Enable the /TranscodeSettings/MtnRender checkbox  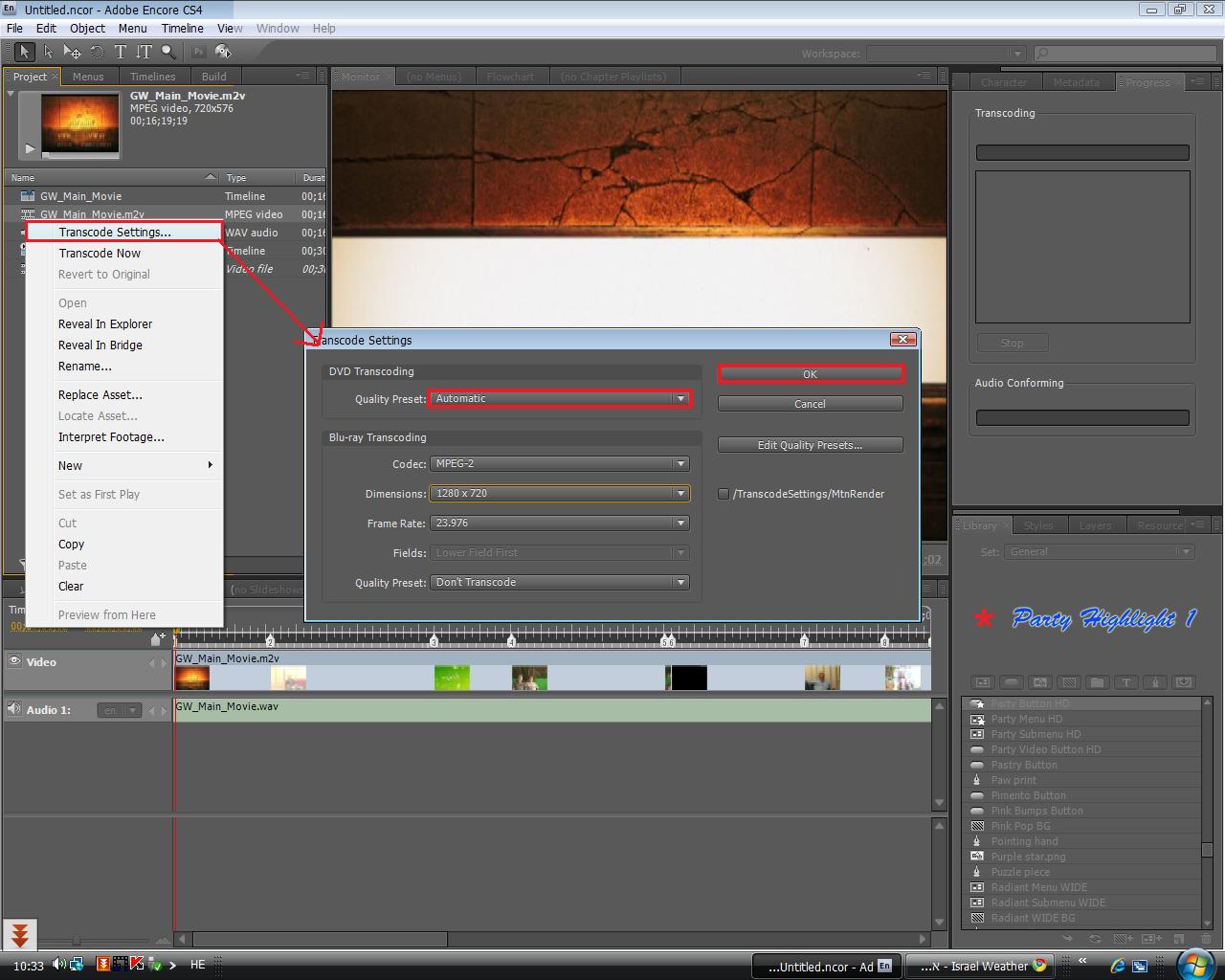tap(724, 494)
